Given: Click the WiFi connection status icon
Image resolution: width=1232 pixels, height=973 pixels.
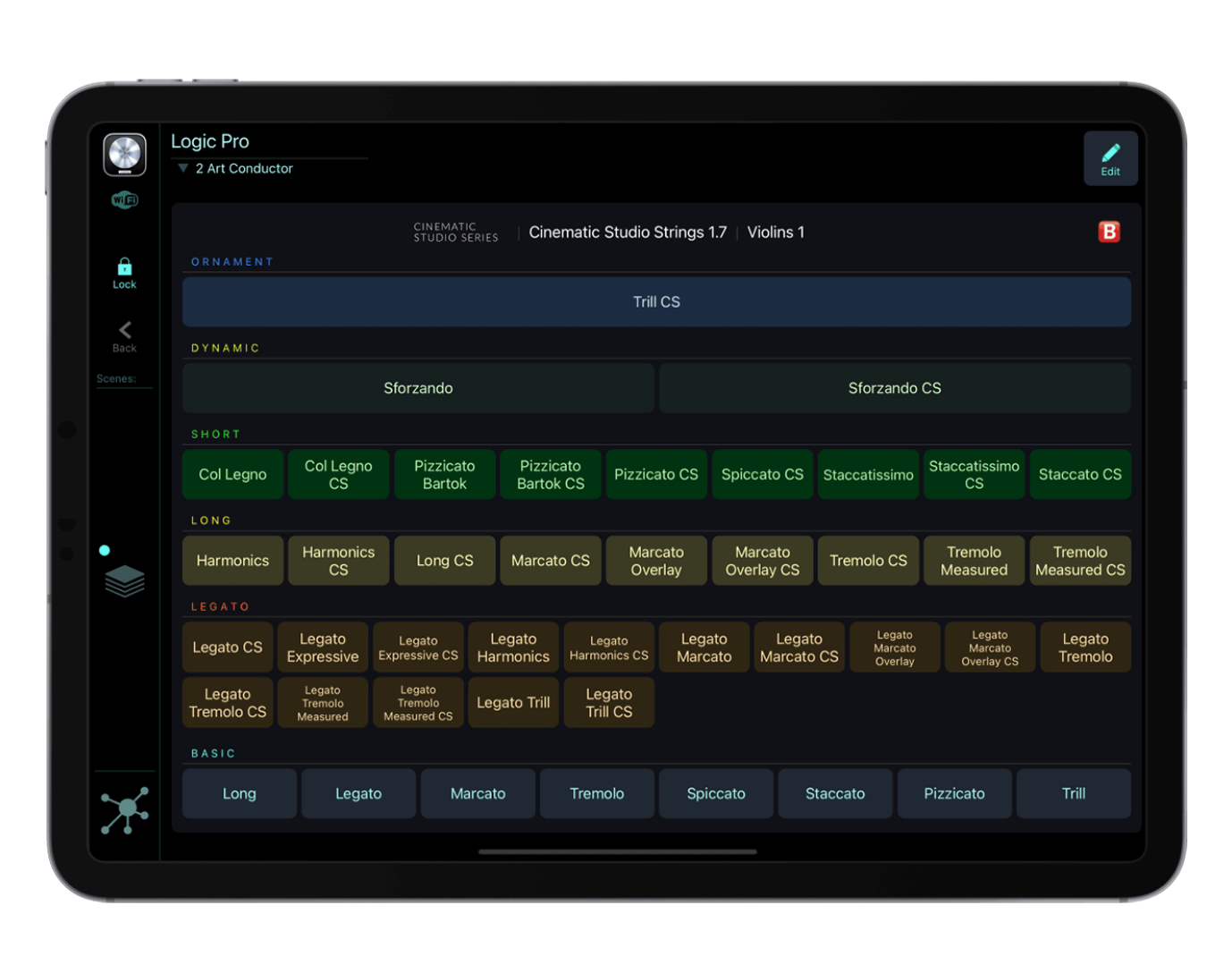Looking at the screenshot, I should 124,199.
